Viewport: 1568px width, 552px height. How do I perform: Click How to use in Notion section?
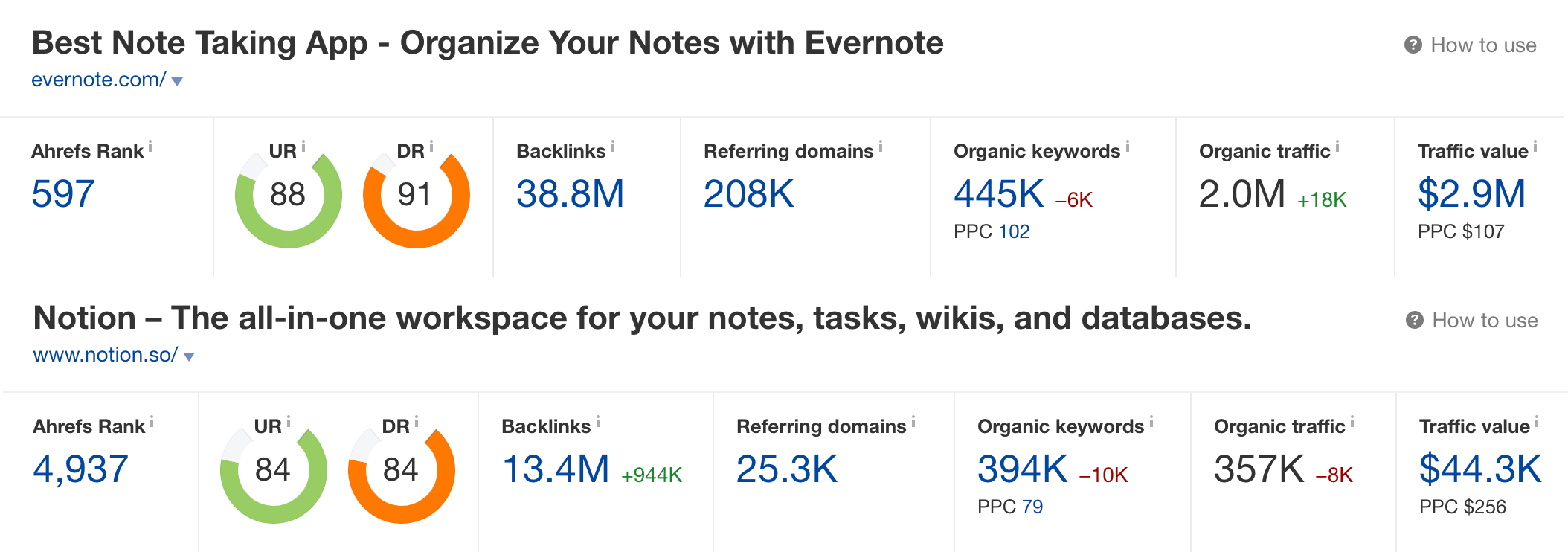coord(1485,320)
